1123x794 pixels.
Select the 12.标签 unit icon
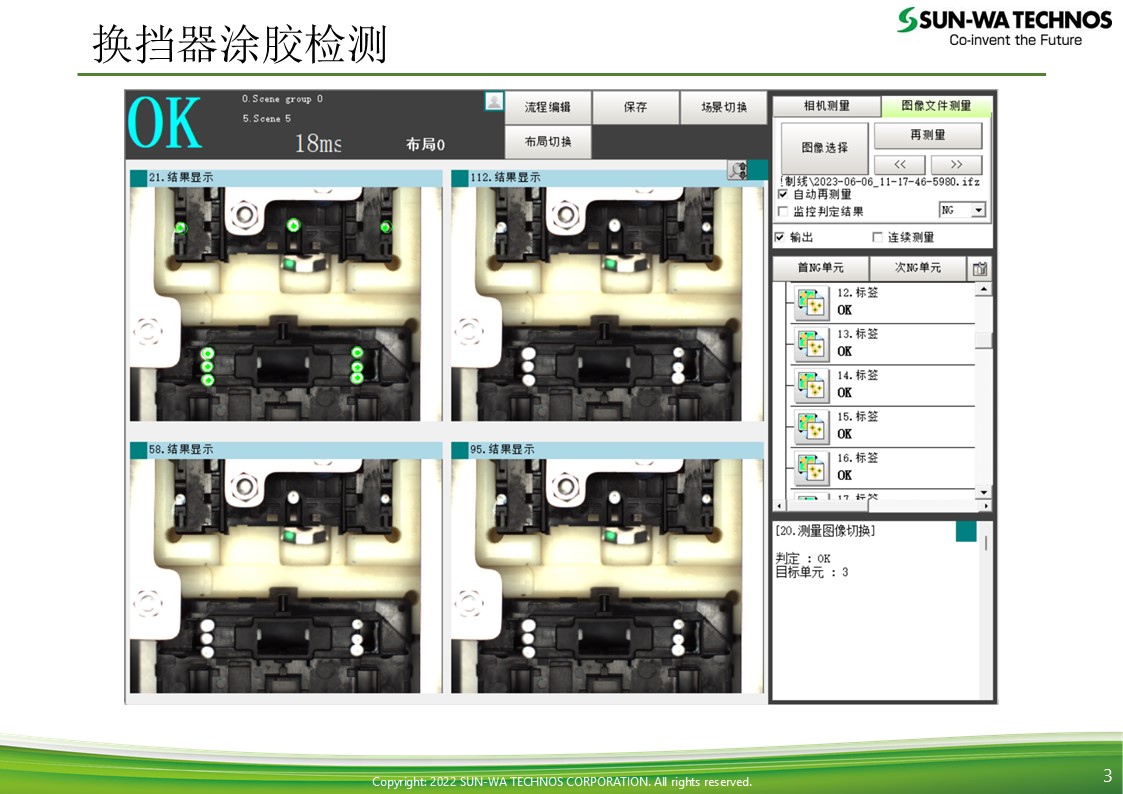click(x=810, y=302)
